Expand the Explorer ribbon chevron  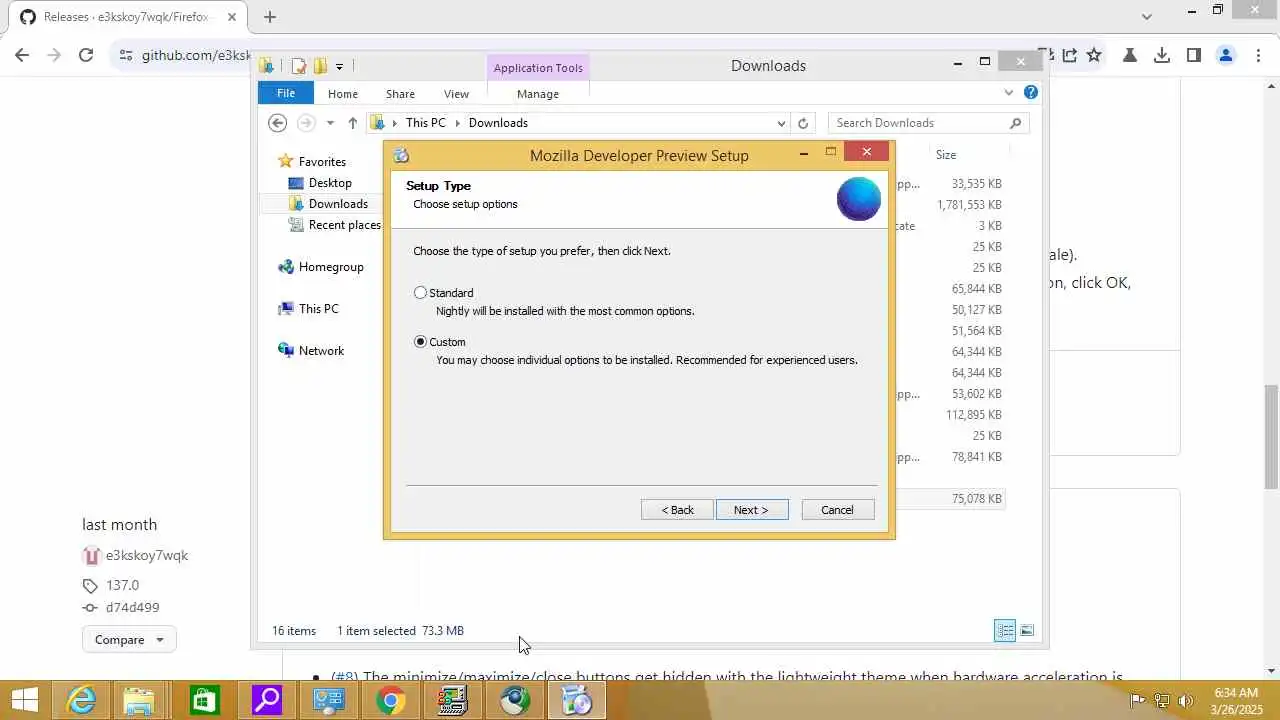(1008, 93)
